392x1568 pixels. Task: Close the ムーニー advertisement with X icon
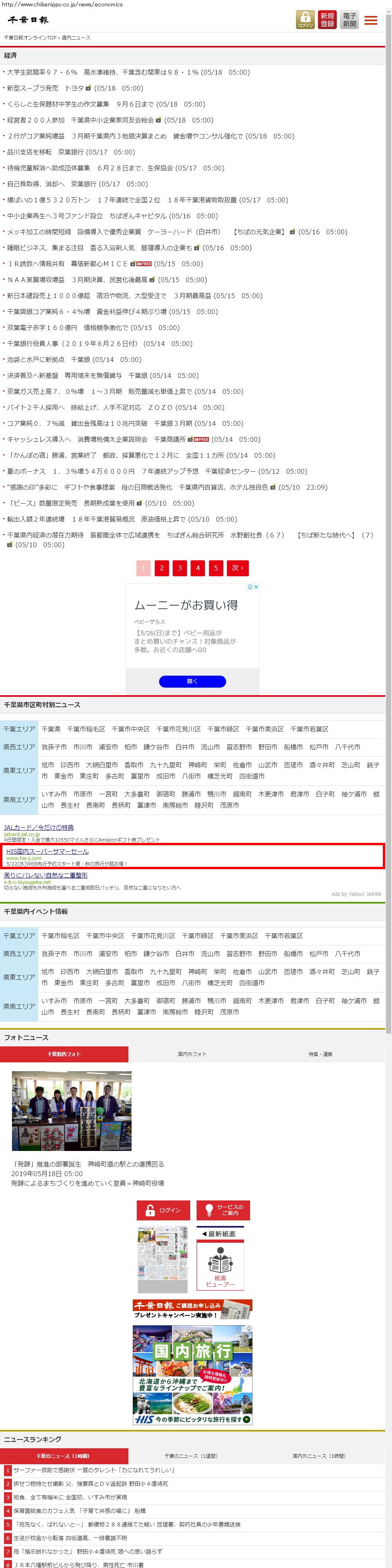coord(256,587)
